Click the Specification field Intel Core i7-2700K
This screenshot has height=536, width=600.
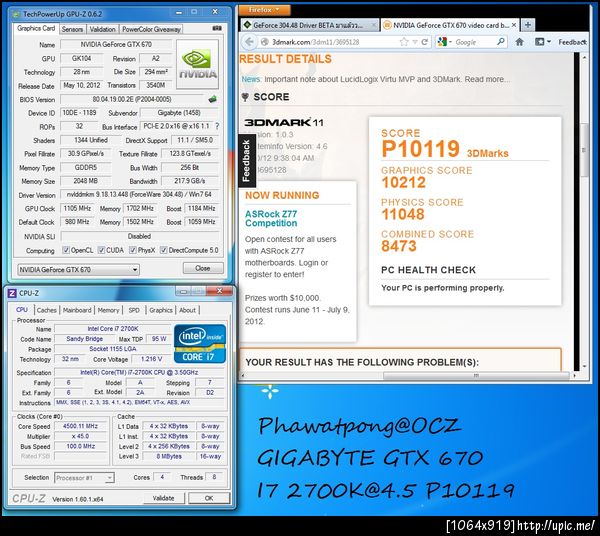pyautogui.click(x=139, y=372)
